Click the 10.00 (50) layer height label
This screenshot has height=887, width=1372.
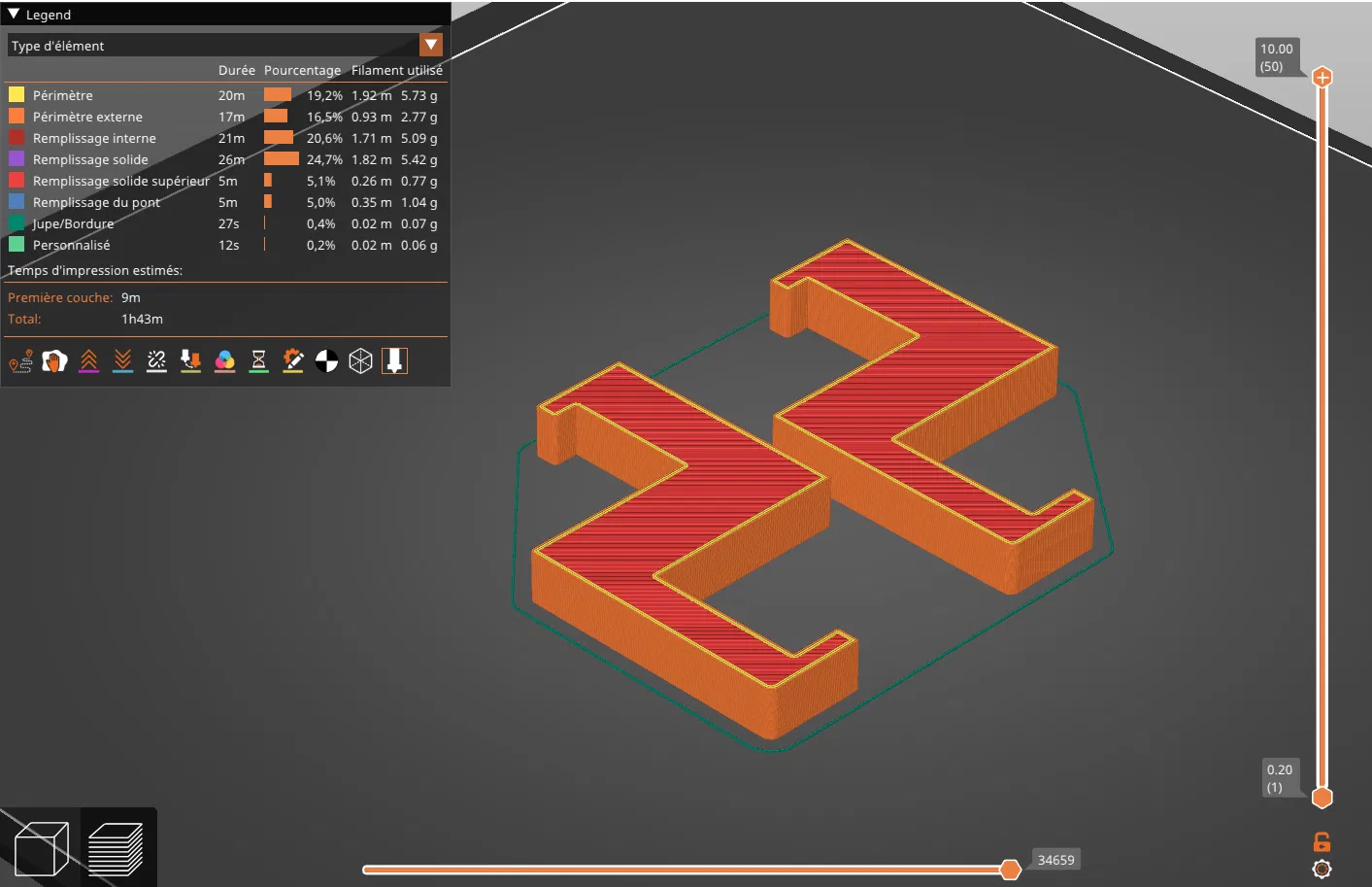point(1277,57)
